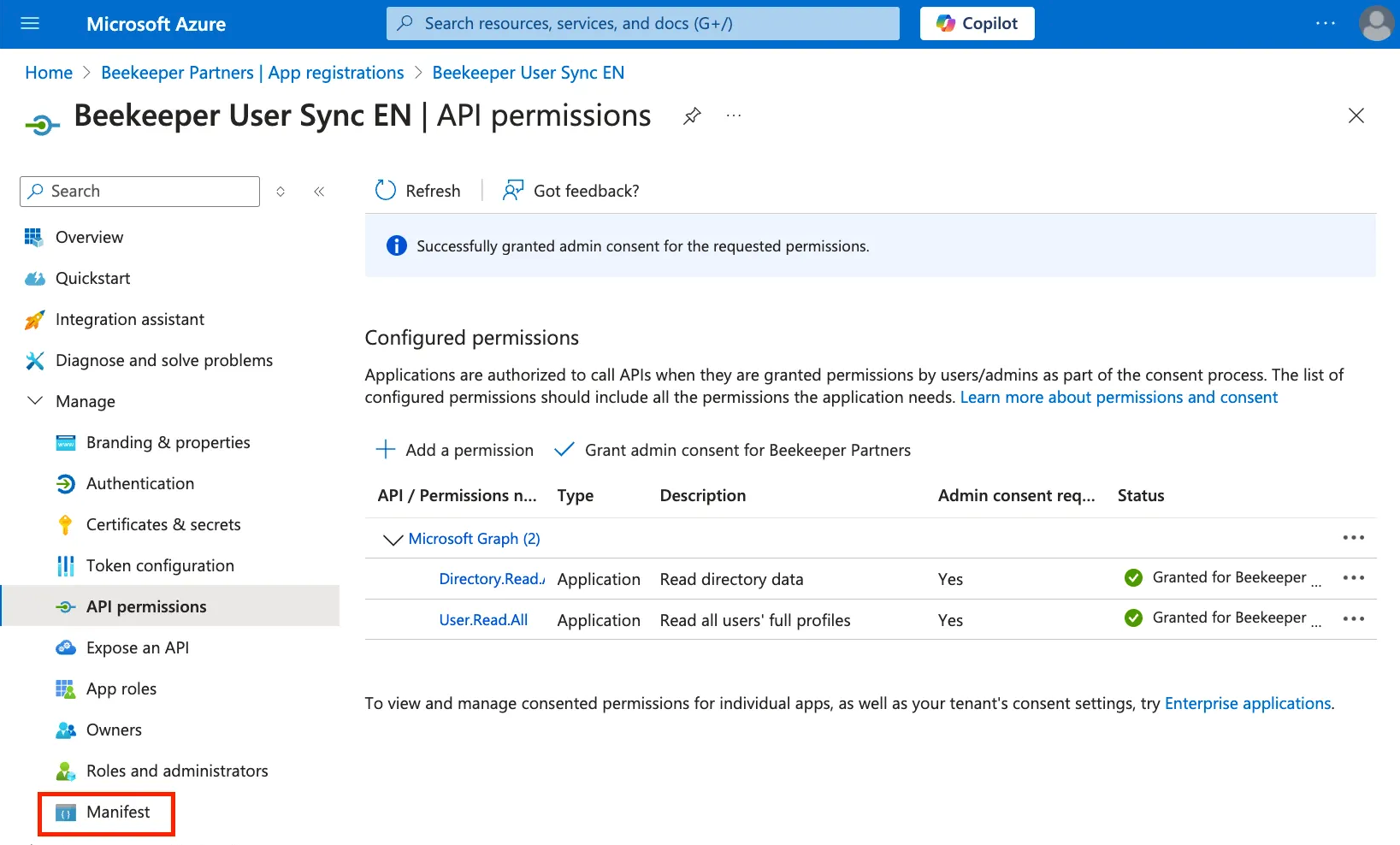Open the Enterprise applications link
1400x845 pixels.
click(1248, 704)
